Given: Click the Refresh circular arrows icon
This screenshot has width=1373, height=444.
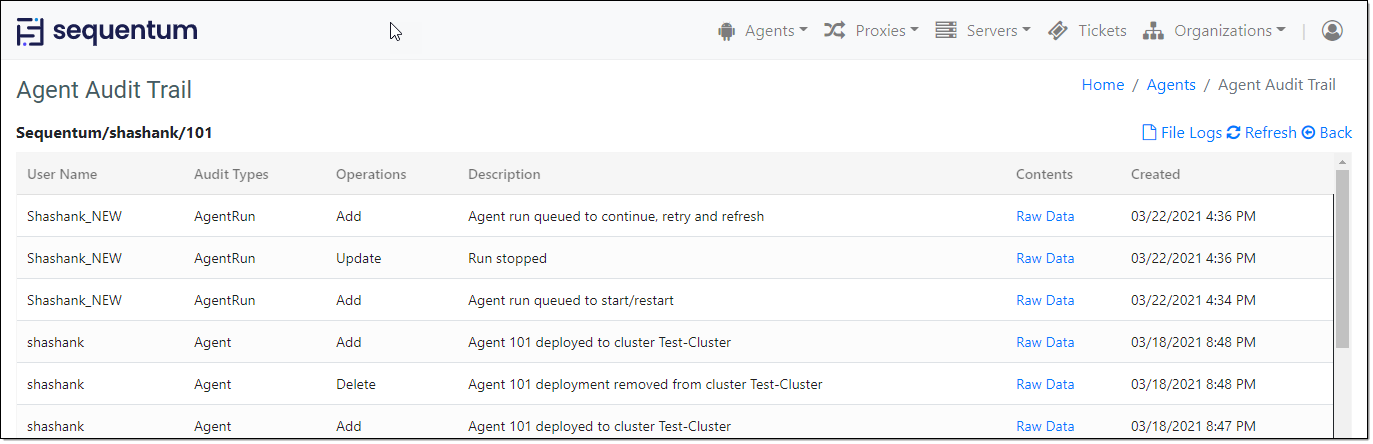Looking at the screenshot, I should pos(1233,133).
